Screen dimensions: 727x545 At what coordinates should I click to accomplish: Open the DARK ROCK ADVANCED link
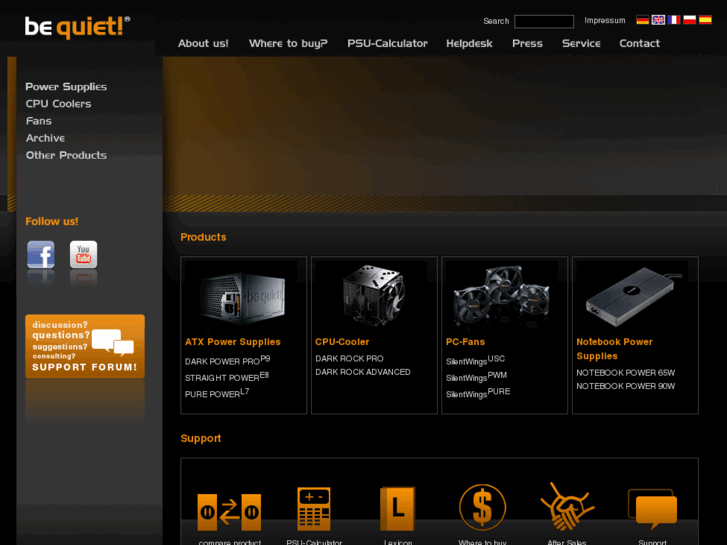pos(363,372)
